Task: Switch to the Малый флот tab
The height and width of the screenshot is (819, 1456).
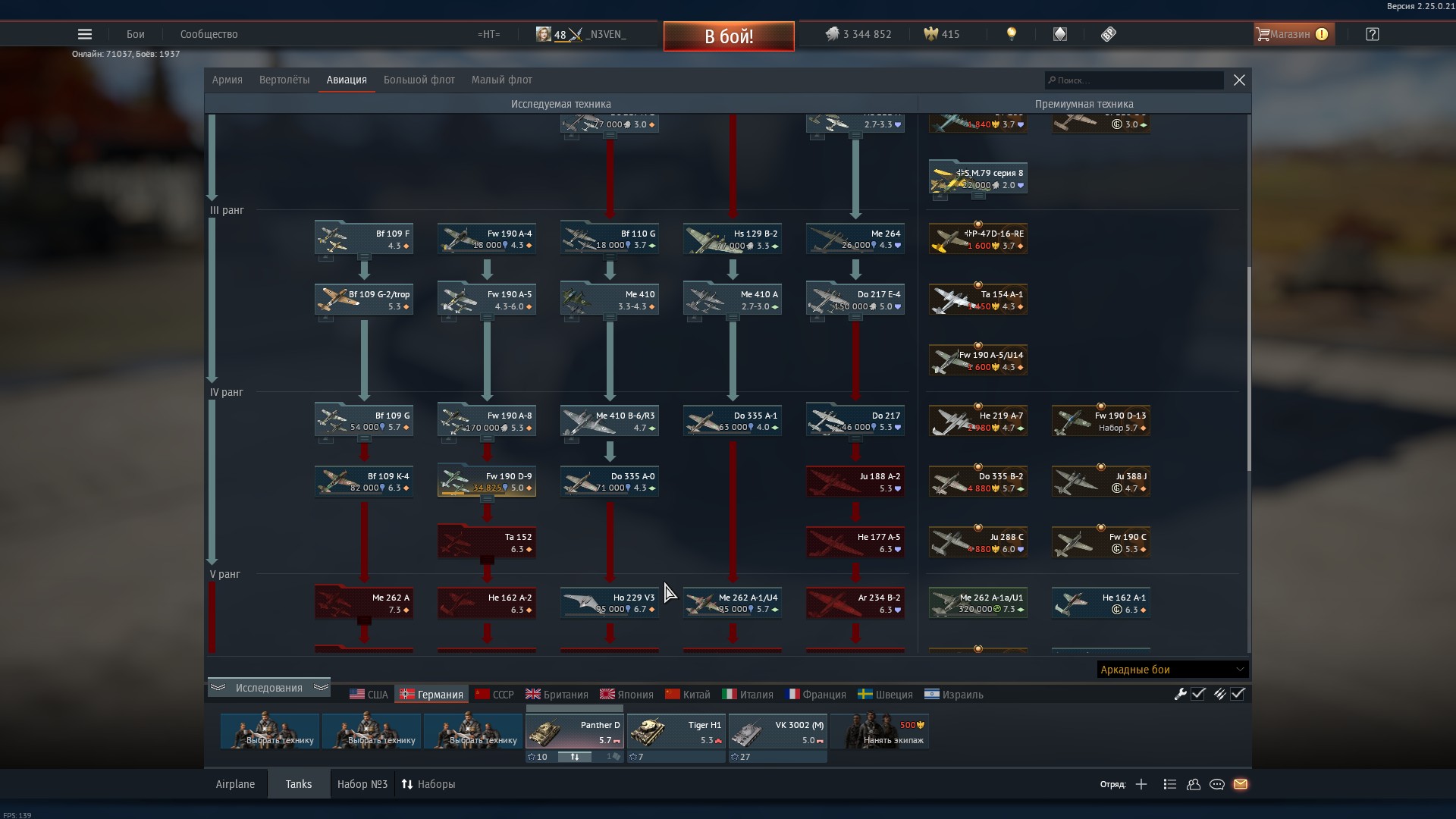Action: [x=502, y=80]
